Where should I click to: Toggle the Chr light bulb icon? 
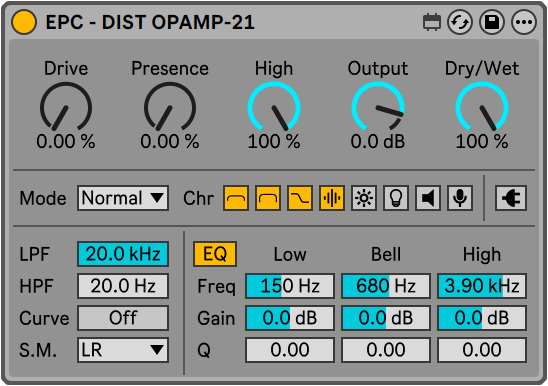[x=396, y=198]
